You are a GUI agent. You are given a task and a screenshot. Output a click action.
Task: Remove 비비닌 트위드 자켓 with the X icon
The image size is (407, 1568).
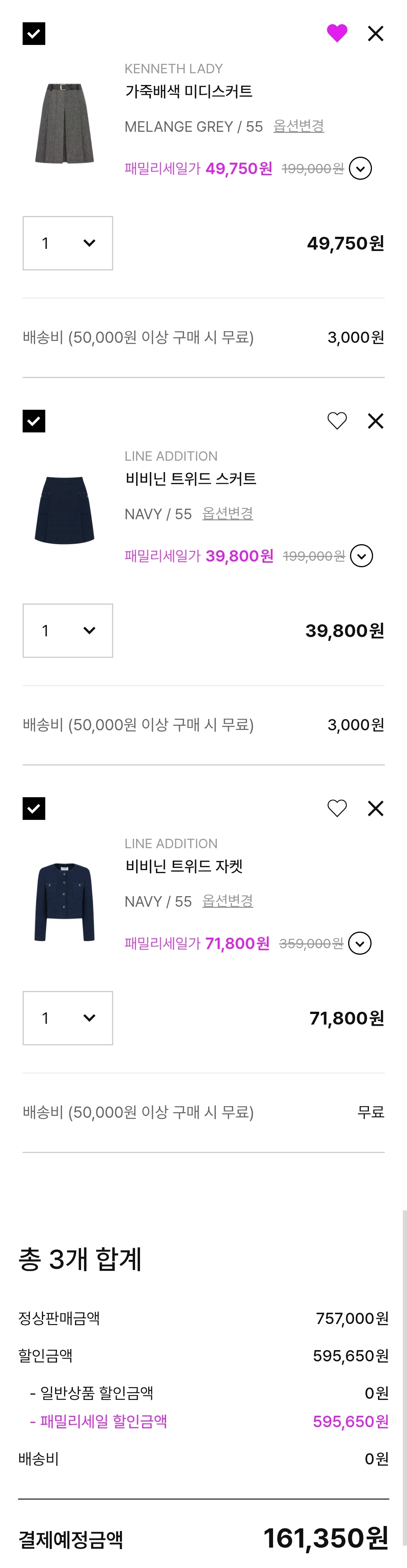coord(376,808)
